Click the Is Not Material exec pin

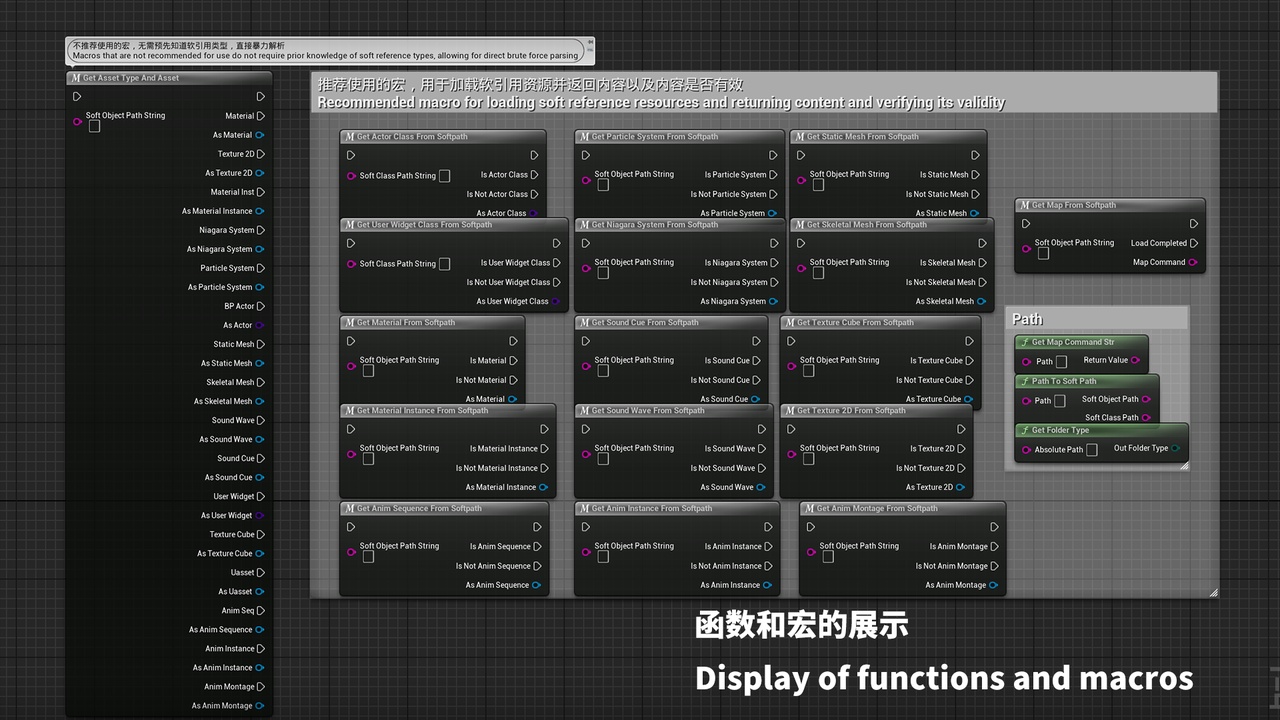pyautogui.click(x=513, y=380)
